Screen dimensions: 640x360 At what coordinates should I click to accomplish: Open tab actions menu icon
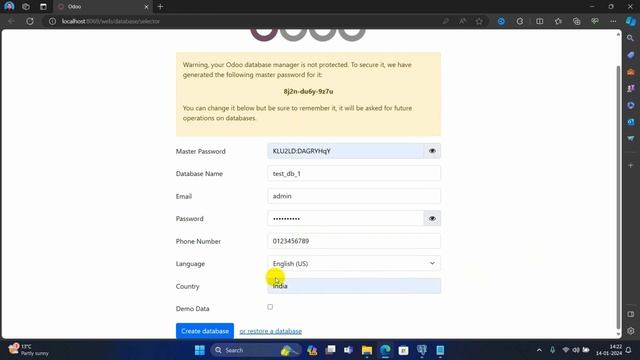pyautogui.click(x=43, y=7)
